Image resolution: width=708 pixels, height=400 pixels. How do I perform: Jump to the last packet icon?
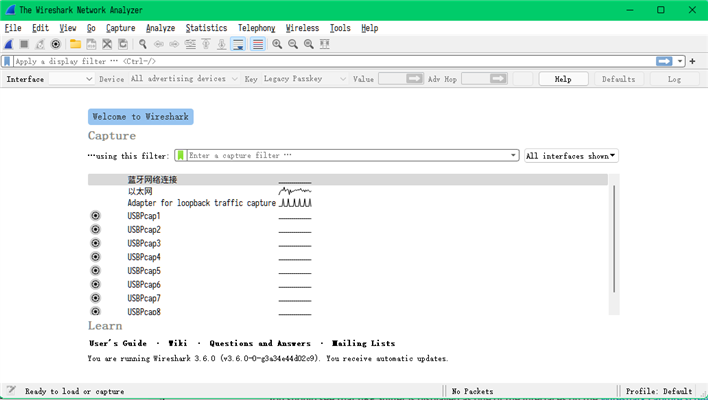pos(222,44)
